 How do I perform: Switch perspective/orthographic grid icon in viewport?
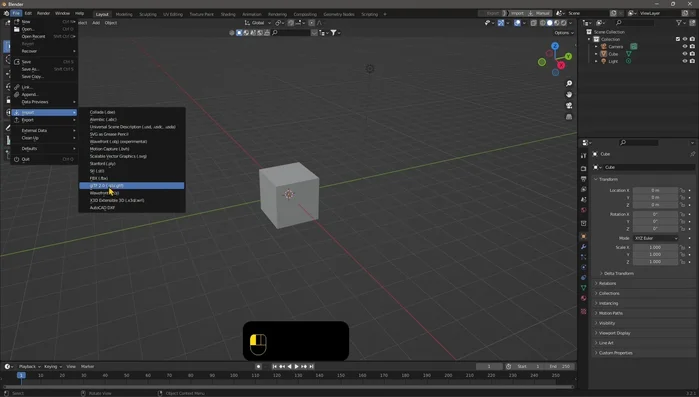569,117
